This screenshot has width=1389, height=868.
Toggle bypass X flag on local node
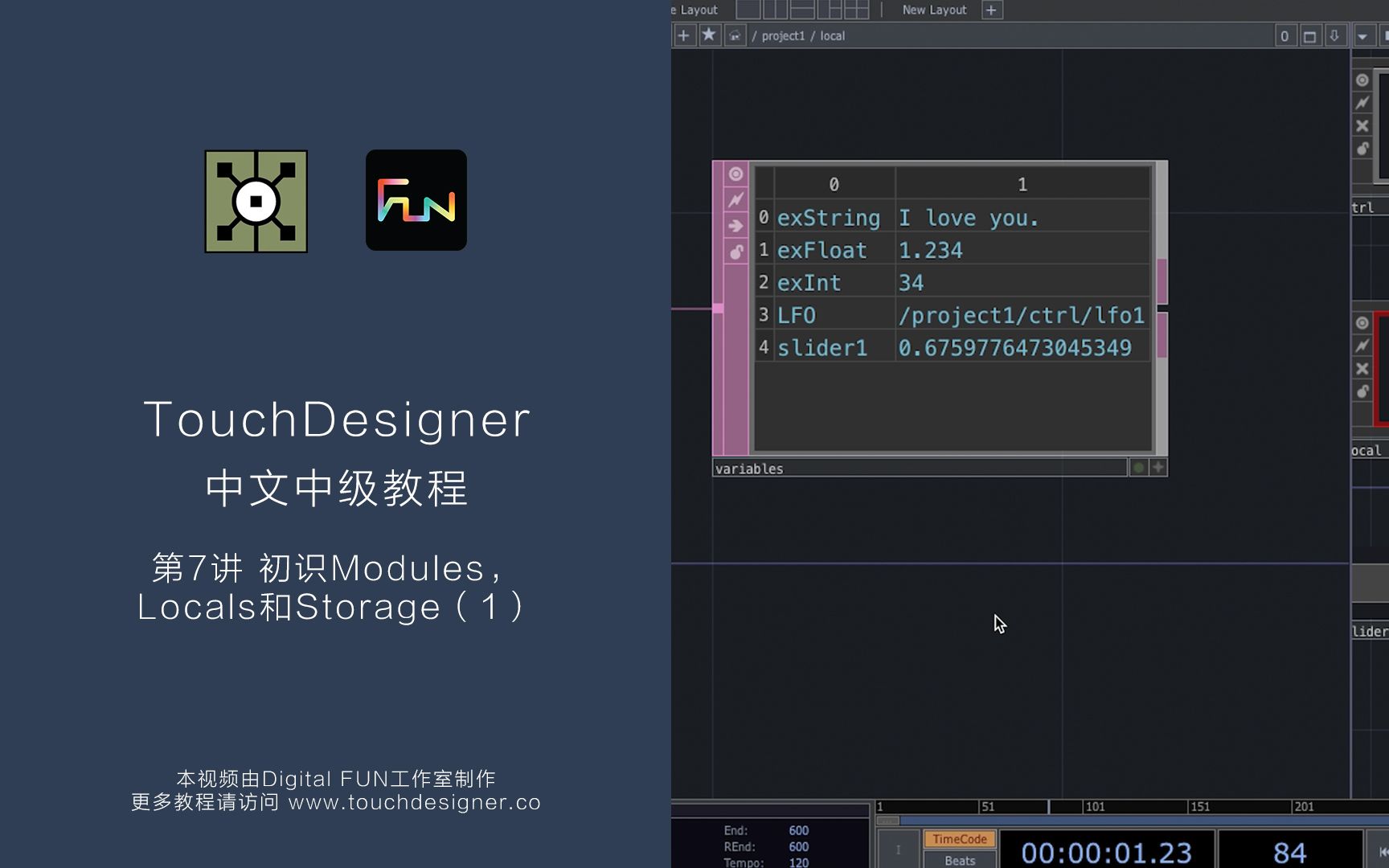(1362, 369)
